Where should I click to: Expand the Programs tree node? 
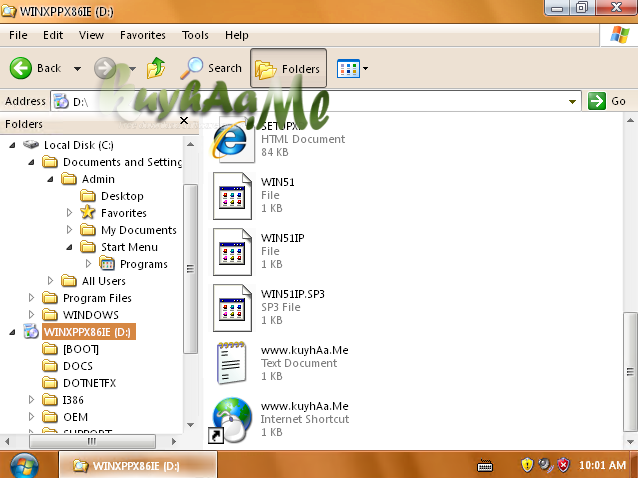[x=88, y=264]
